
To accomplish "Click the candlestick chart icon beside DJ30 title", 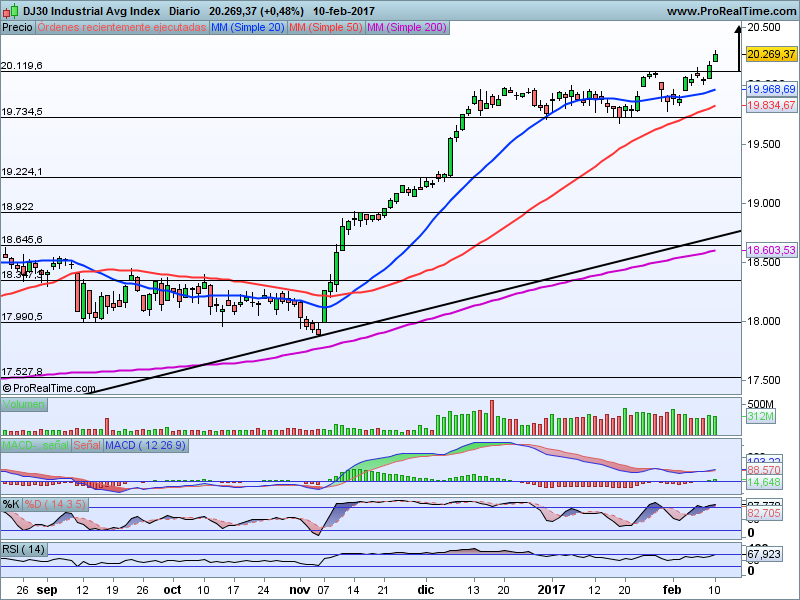I will coord(10,11).
